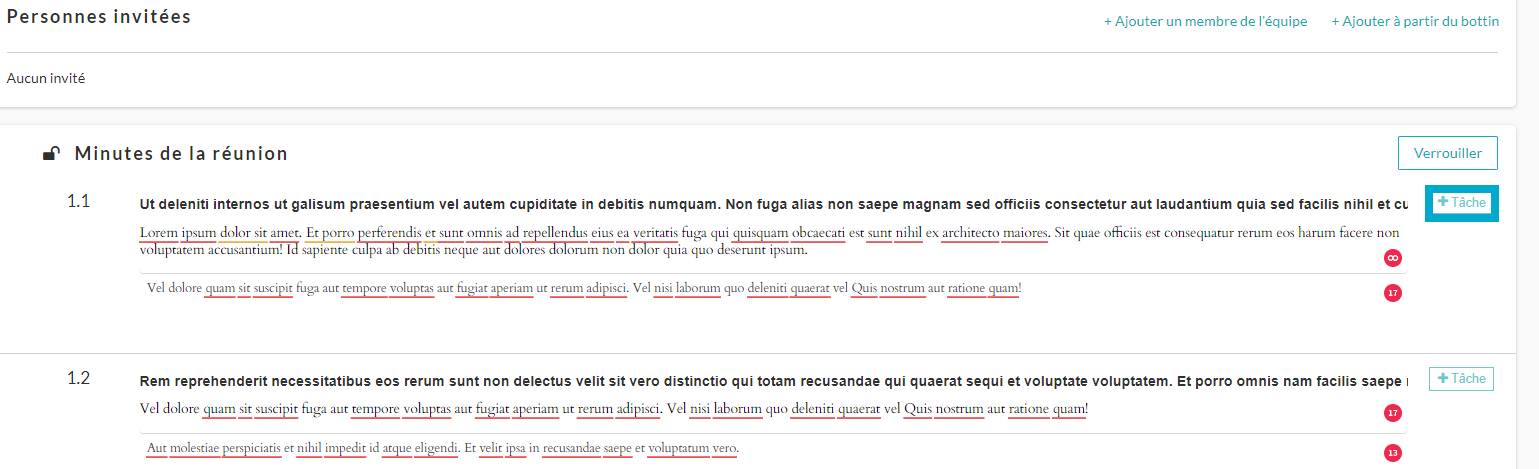The image size is (1539, 469).
Task: Click the Lorem ipsum paragraph in item 1.1
Action: click(x=769, y=241)
